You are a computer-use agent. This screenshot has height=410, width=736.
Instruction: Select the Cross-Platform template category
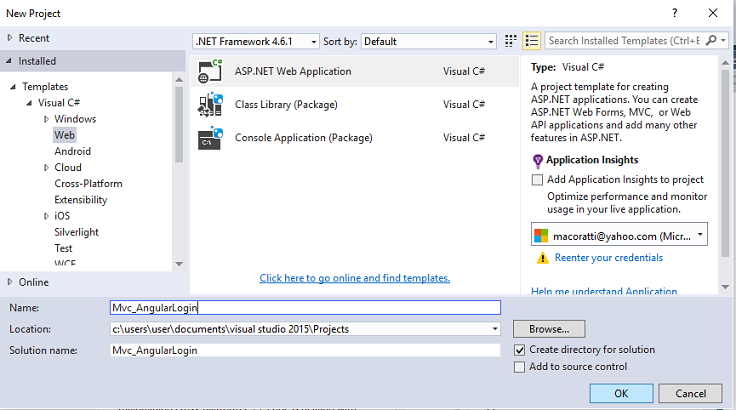tap(88, 184)
